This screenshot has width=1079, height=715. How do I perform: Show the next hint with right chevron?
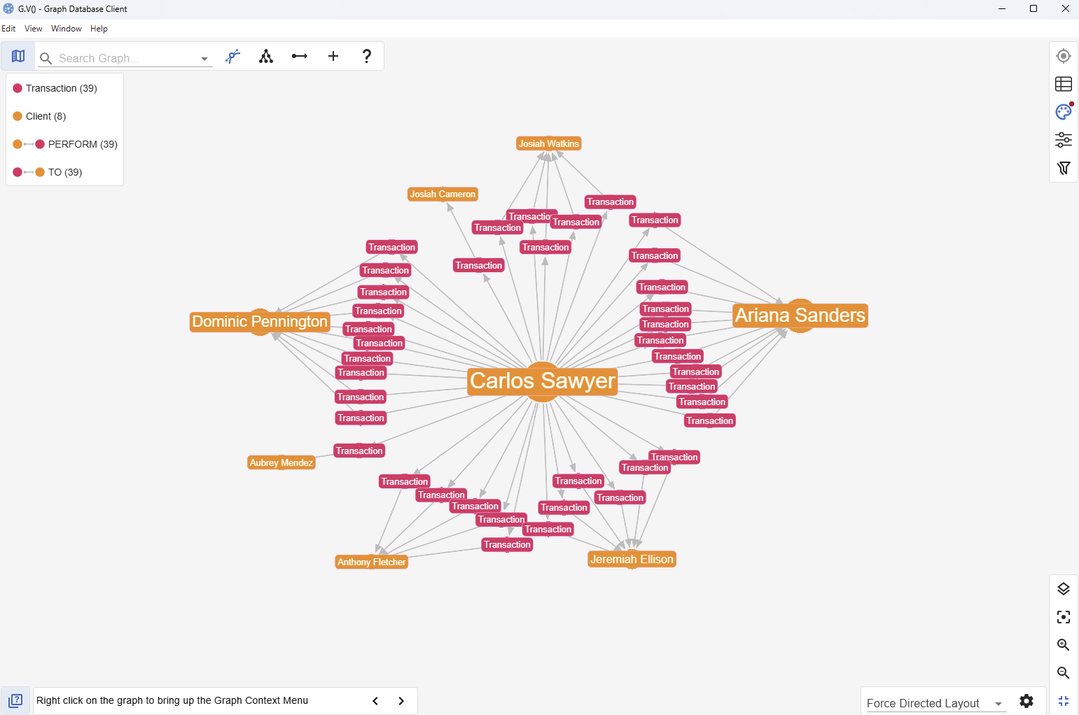point(401,701)
